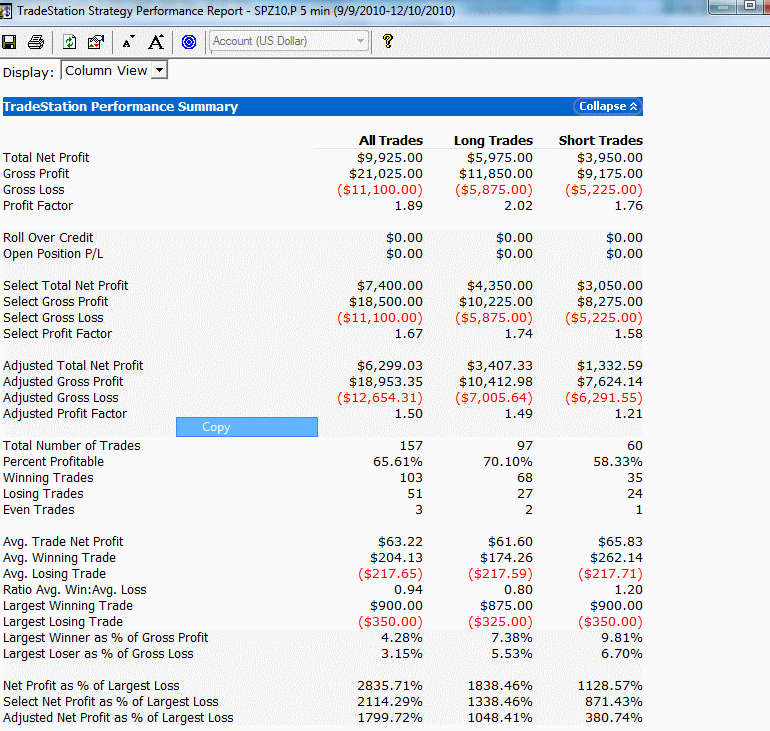770x731 pixels.
Task: Click the Adjusted Gross Loss label
Action: tap(60, 398)
